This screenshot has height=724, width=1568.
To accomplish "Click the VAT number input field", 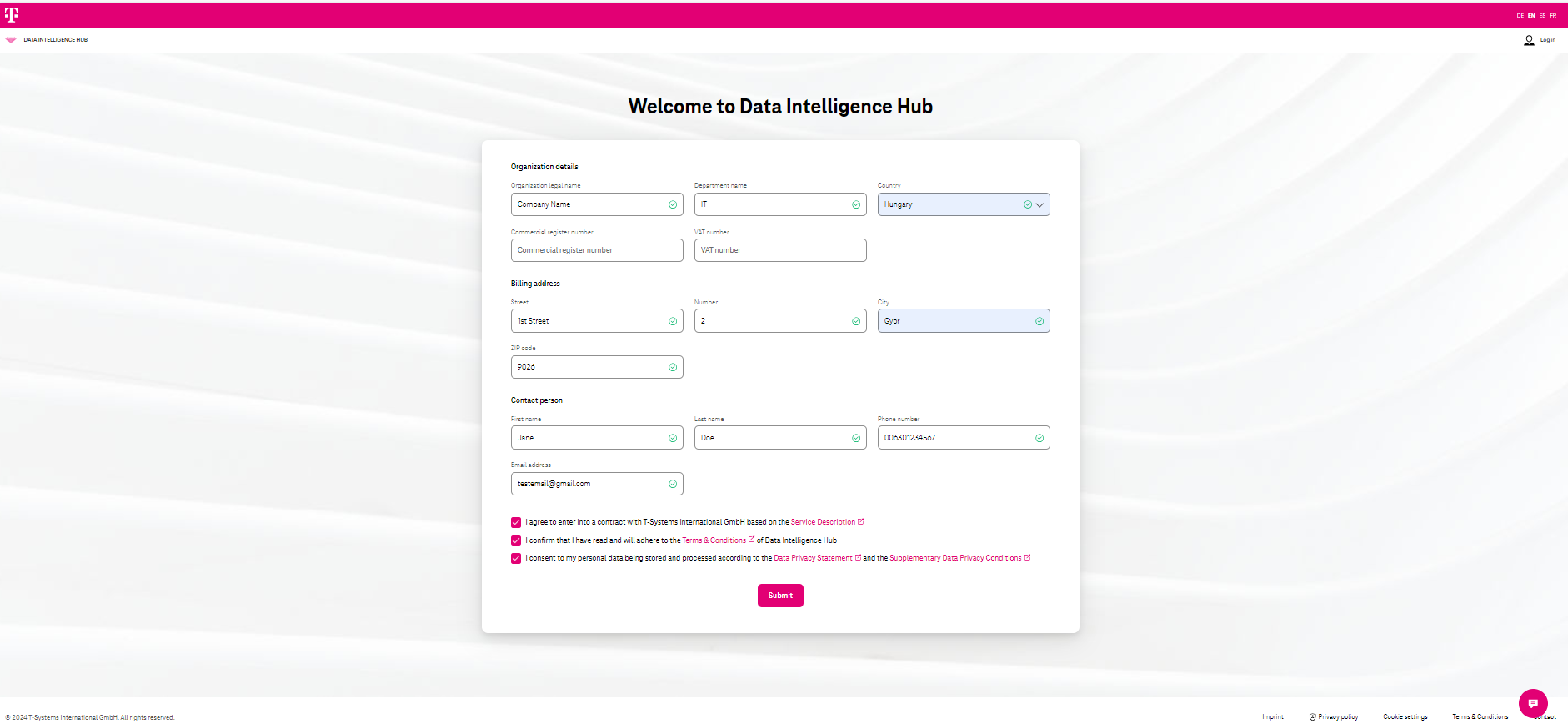I will tap(780, 250).
